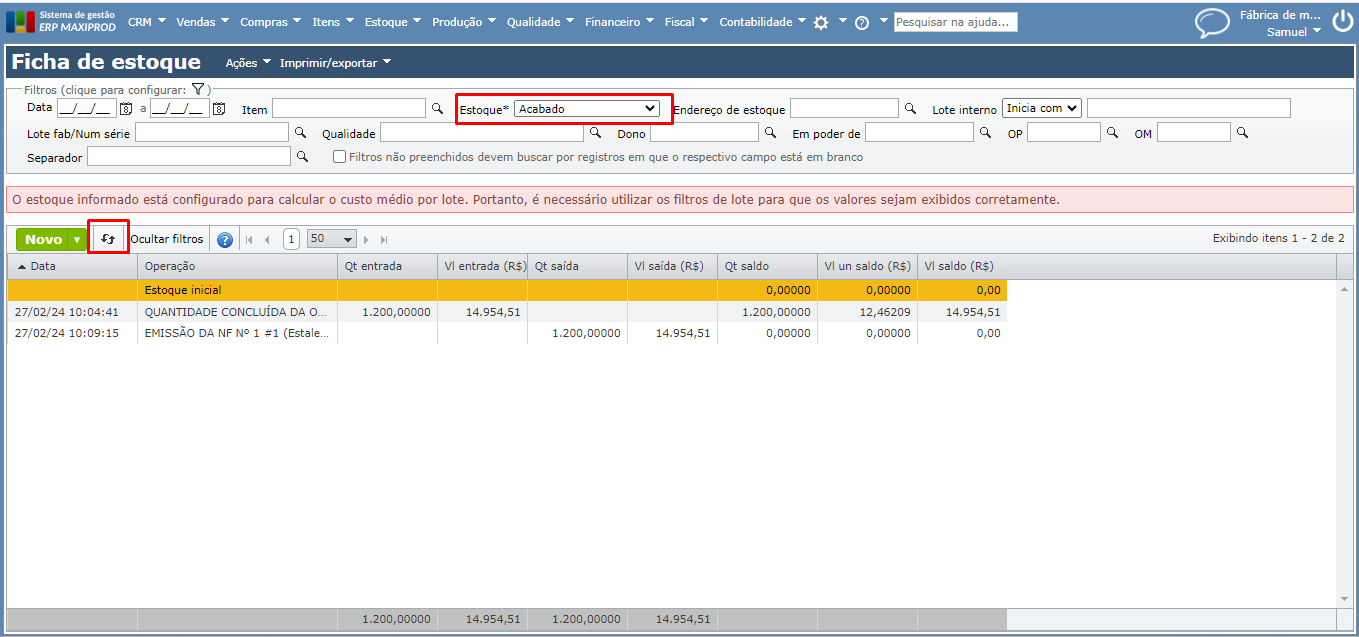Click the green Novo button
1359x637 pixels.
click(x=43, y=240)
